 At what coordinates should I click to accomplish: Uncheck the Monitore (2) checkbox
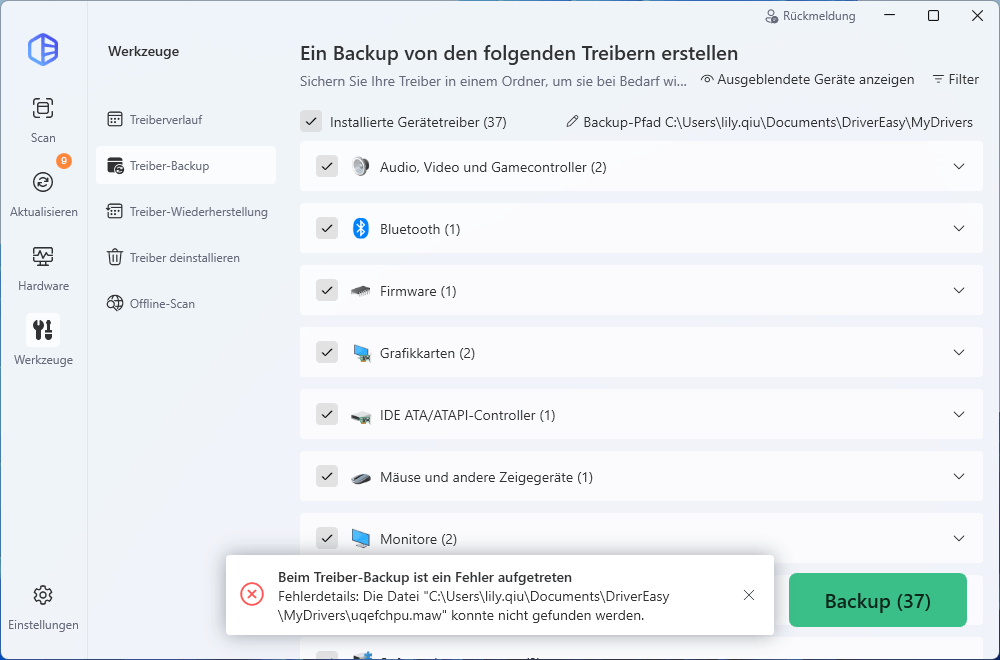pos(327,539)
